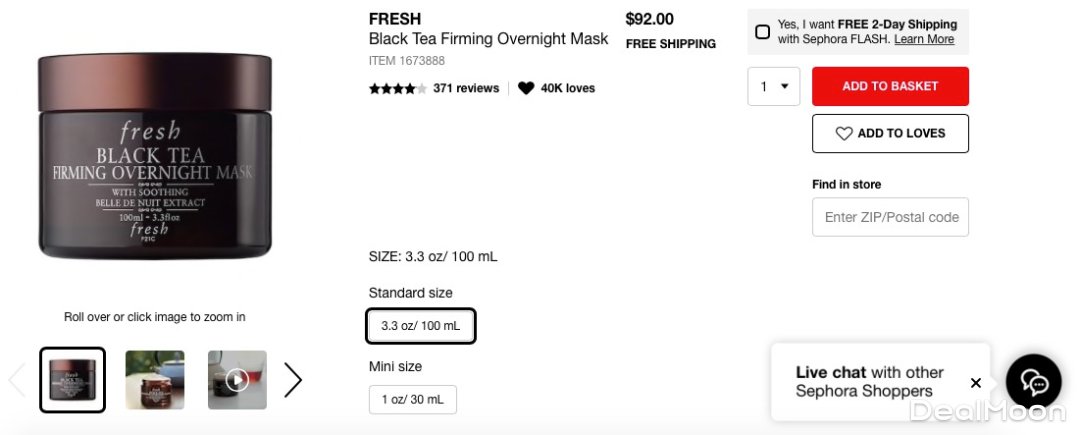Zoom in on main product image

pos(154,155)
